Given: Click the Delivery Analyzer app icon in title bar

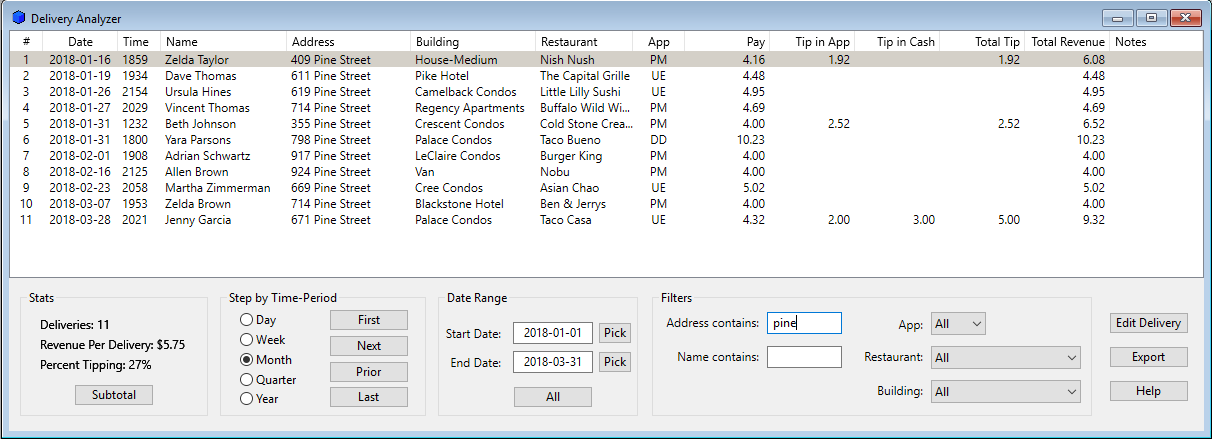Looking at the screenshot, I should click(x=18, y=17).
